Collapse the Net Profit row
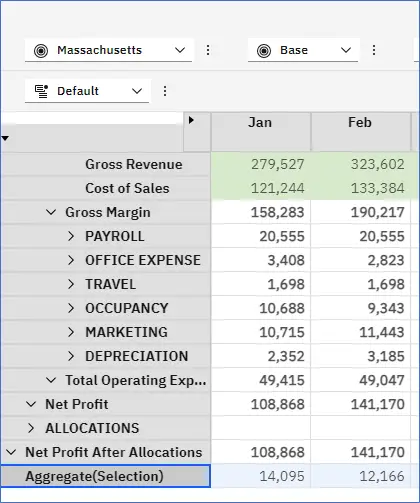The height and width of the screenshot is (503, 420). 31,404
